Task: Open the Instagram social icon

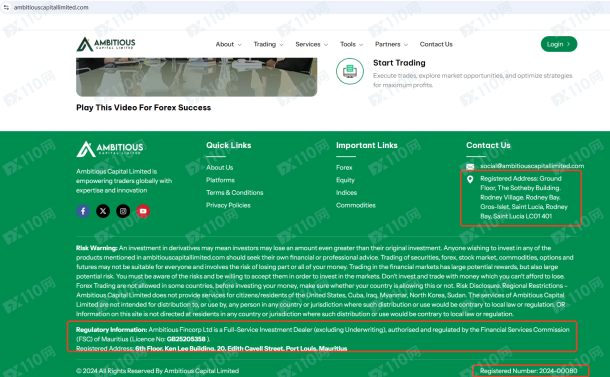Action: point(123,211)
